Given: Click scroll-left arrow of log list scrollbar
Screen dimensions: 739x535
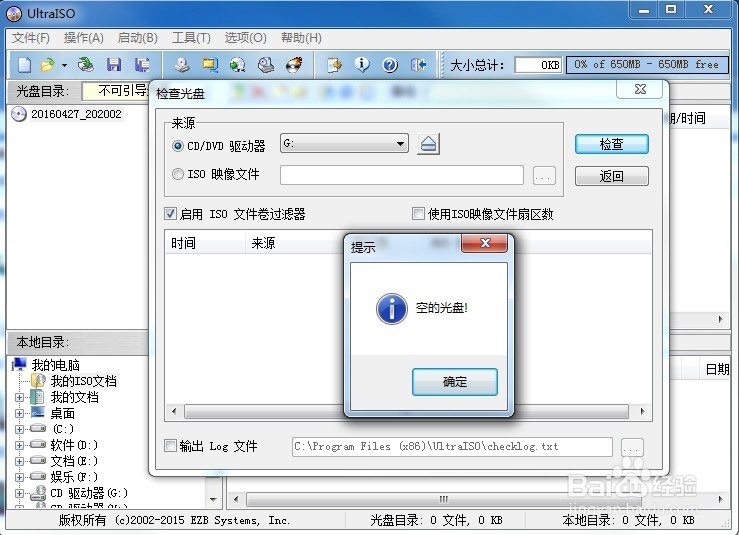Looking at the screenshot, I should tap(174, 412).
